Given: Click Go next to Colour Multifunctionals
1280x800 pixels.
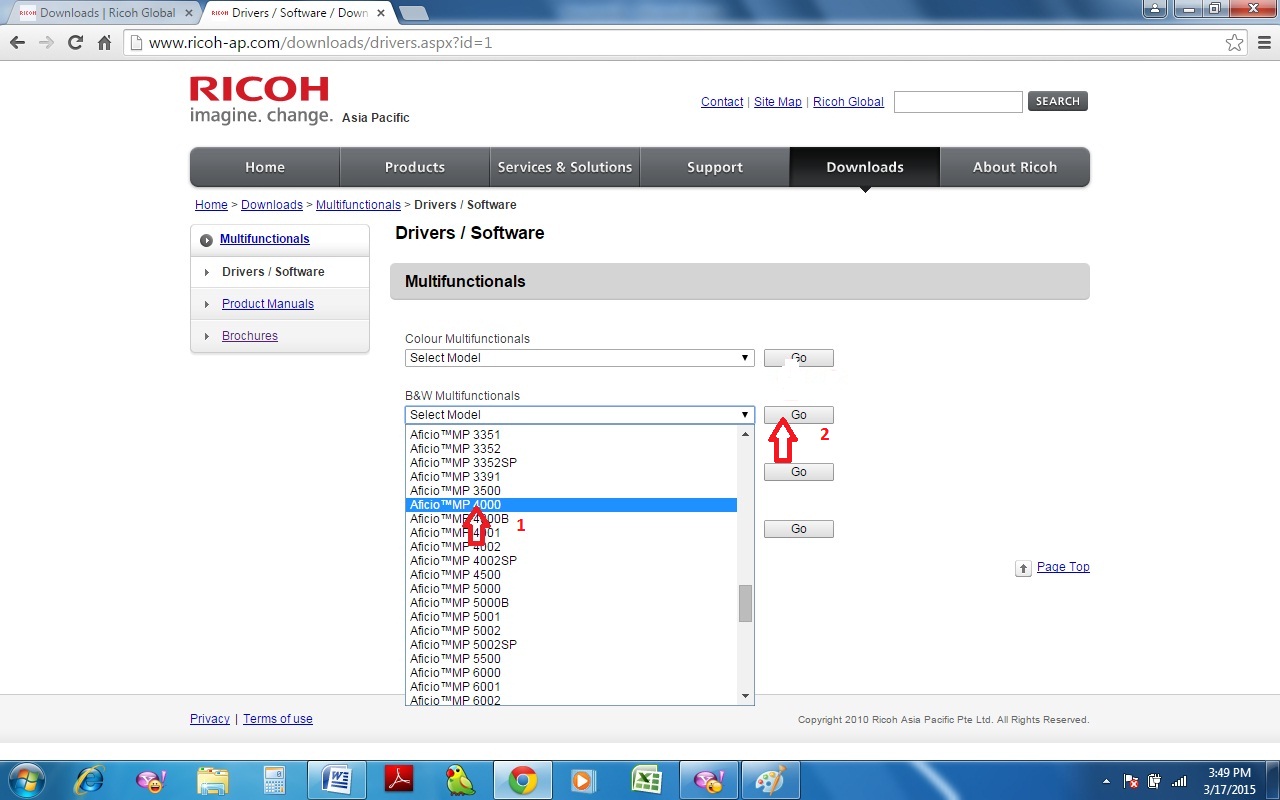Looking at the screenshot, I should (799, 358).
